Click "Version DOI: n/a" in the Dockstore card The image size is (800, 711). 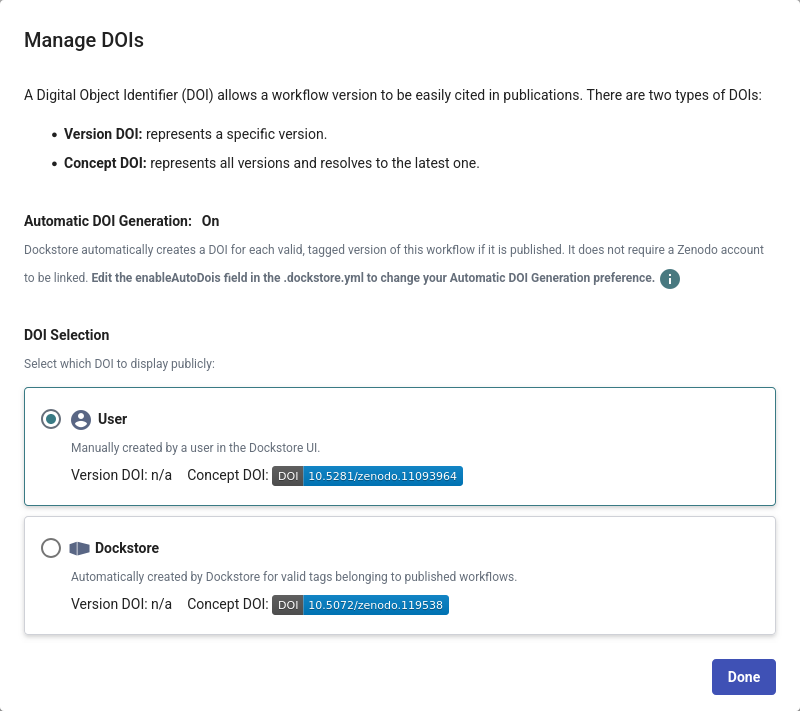pyautogui.click(x=121, y=605)
